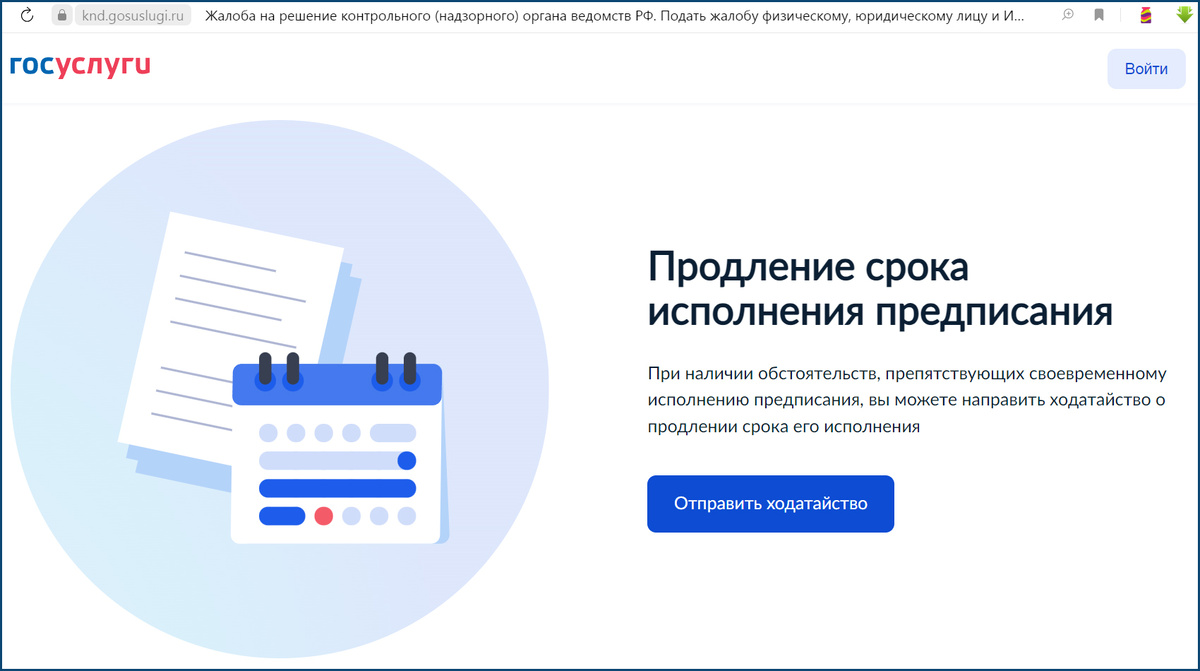Image resolution: width=1200 pixels, height=671 pixels.
Task: Click the paragraph about обстоятельства исполнения предписания
Action: 905,395
